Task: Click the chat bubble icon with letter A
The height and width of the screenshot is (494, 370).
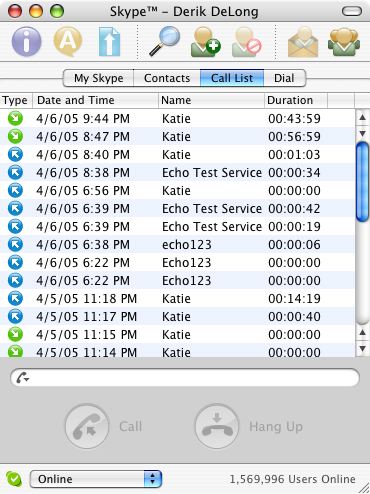Action: point(68,42)
